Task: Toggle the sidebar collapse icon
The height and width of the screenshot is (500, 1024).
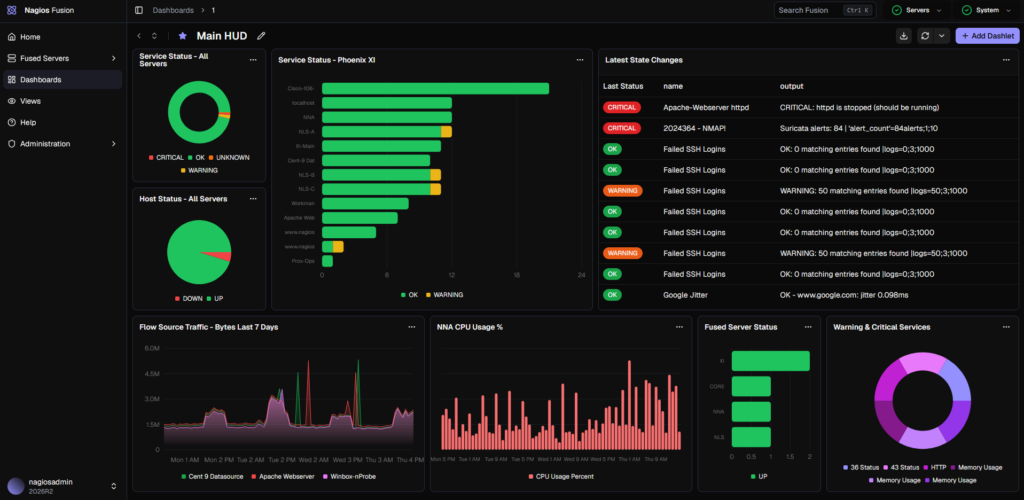Action: click(138, 10)
